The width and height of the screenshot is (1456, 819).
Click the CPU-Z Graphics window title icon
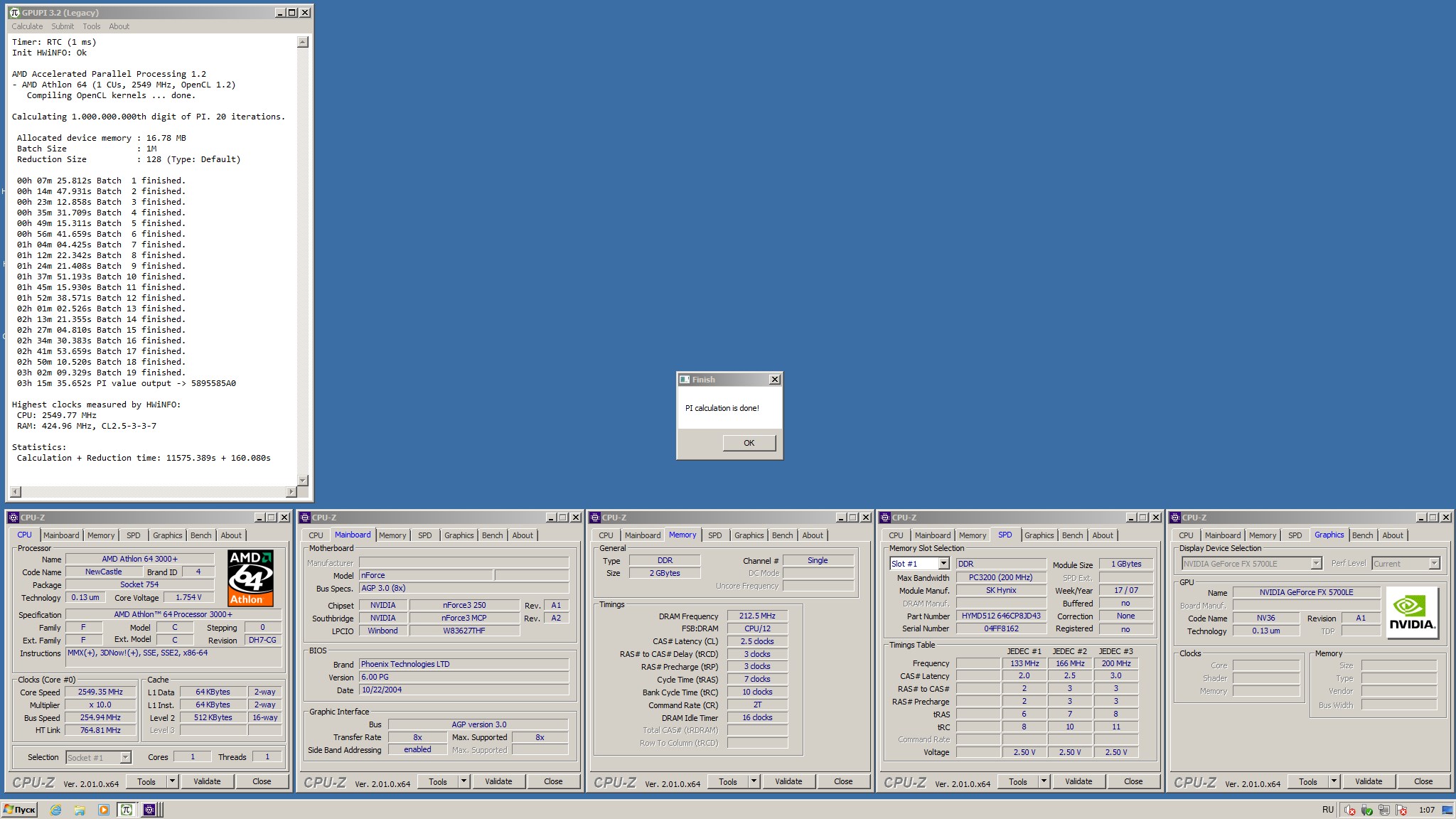coord(1176,518)
